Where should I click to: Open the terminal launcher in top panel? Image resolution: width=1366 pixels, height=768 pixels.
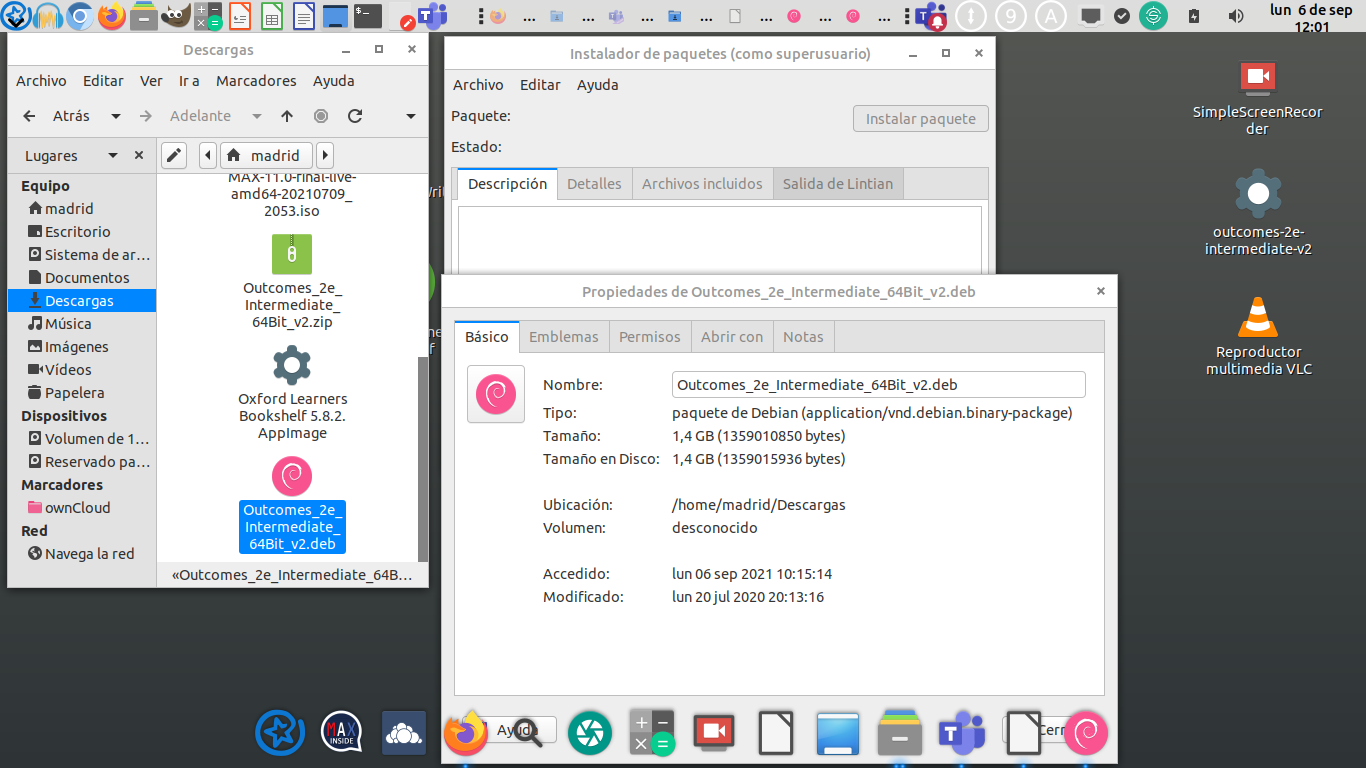pos(368,16)
